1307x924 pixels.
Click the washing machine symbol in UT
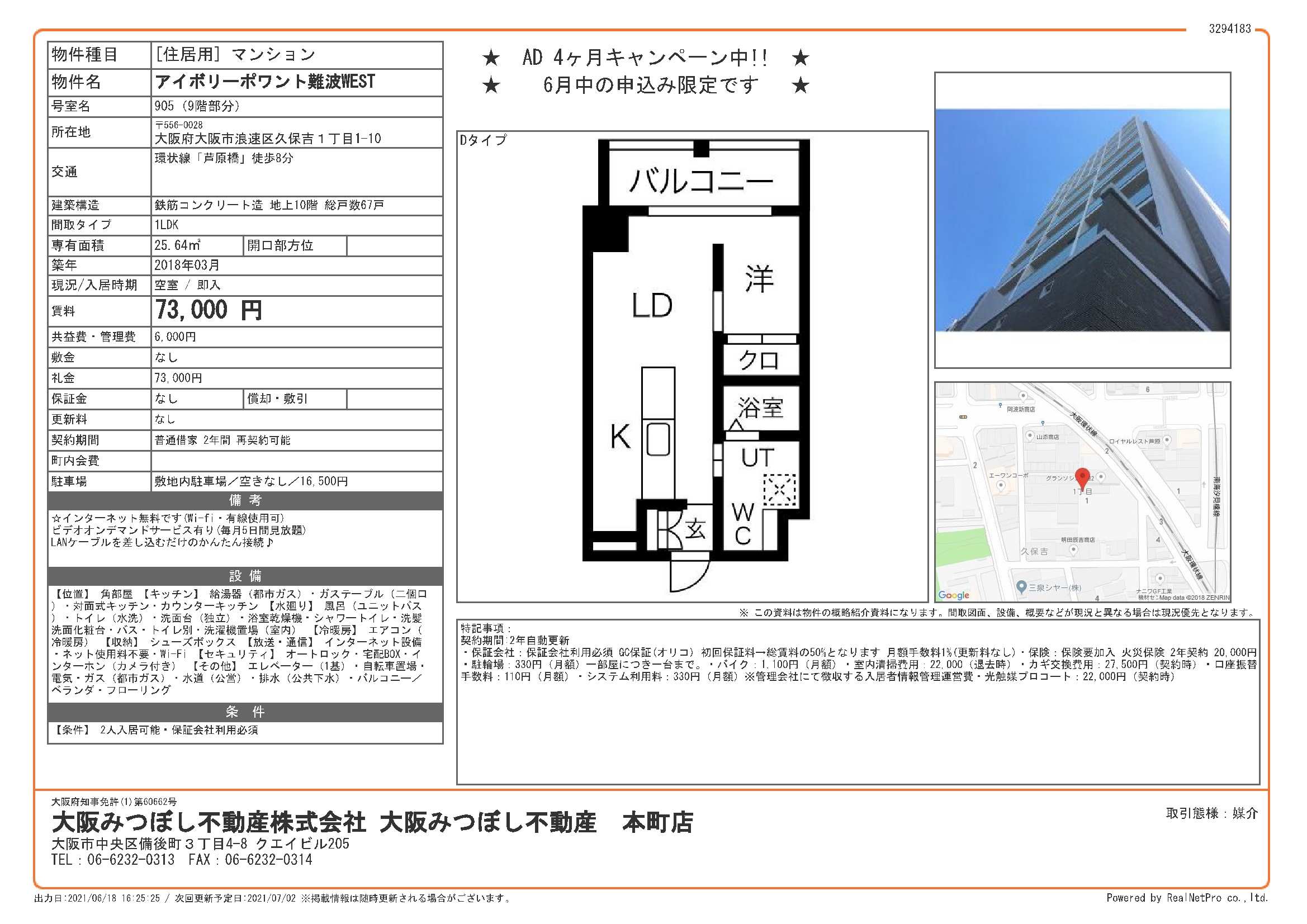coord(779,489)
